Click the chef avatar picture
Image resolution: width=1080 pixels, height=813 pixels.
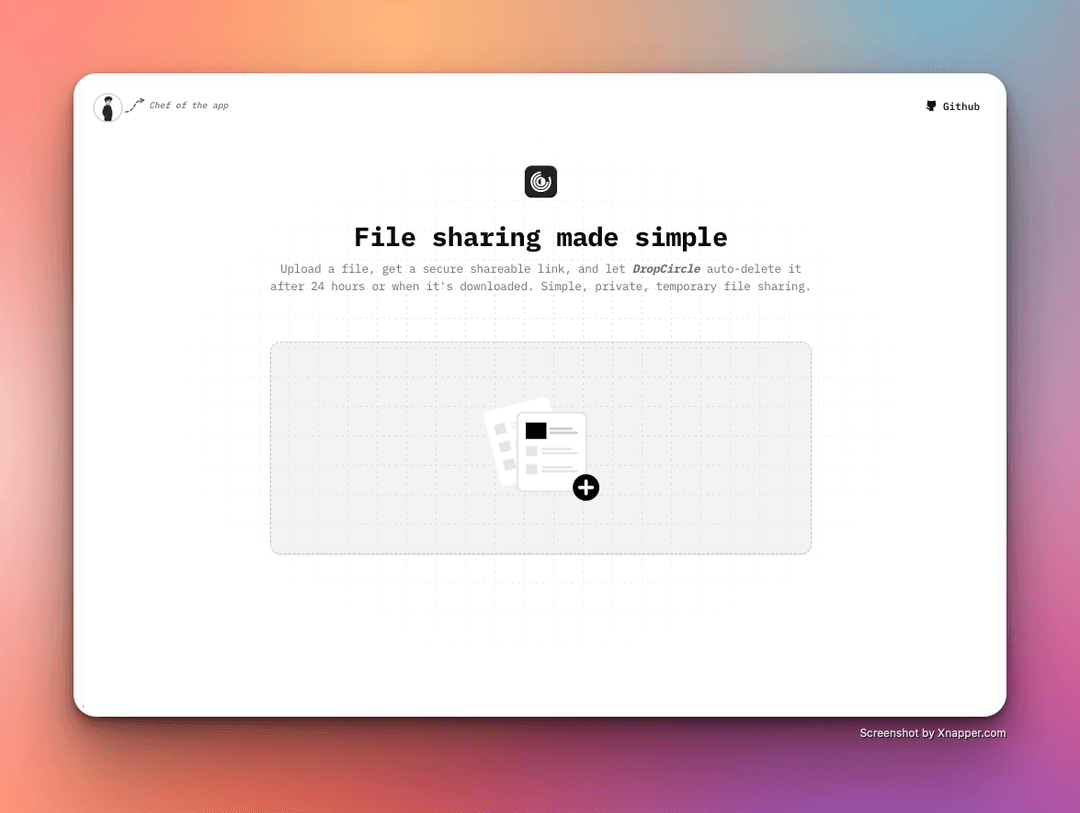pyautogui.click(x=108, y=108)
